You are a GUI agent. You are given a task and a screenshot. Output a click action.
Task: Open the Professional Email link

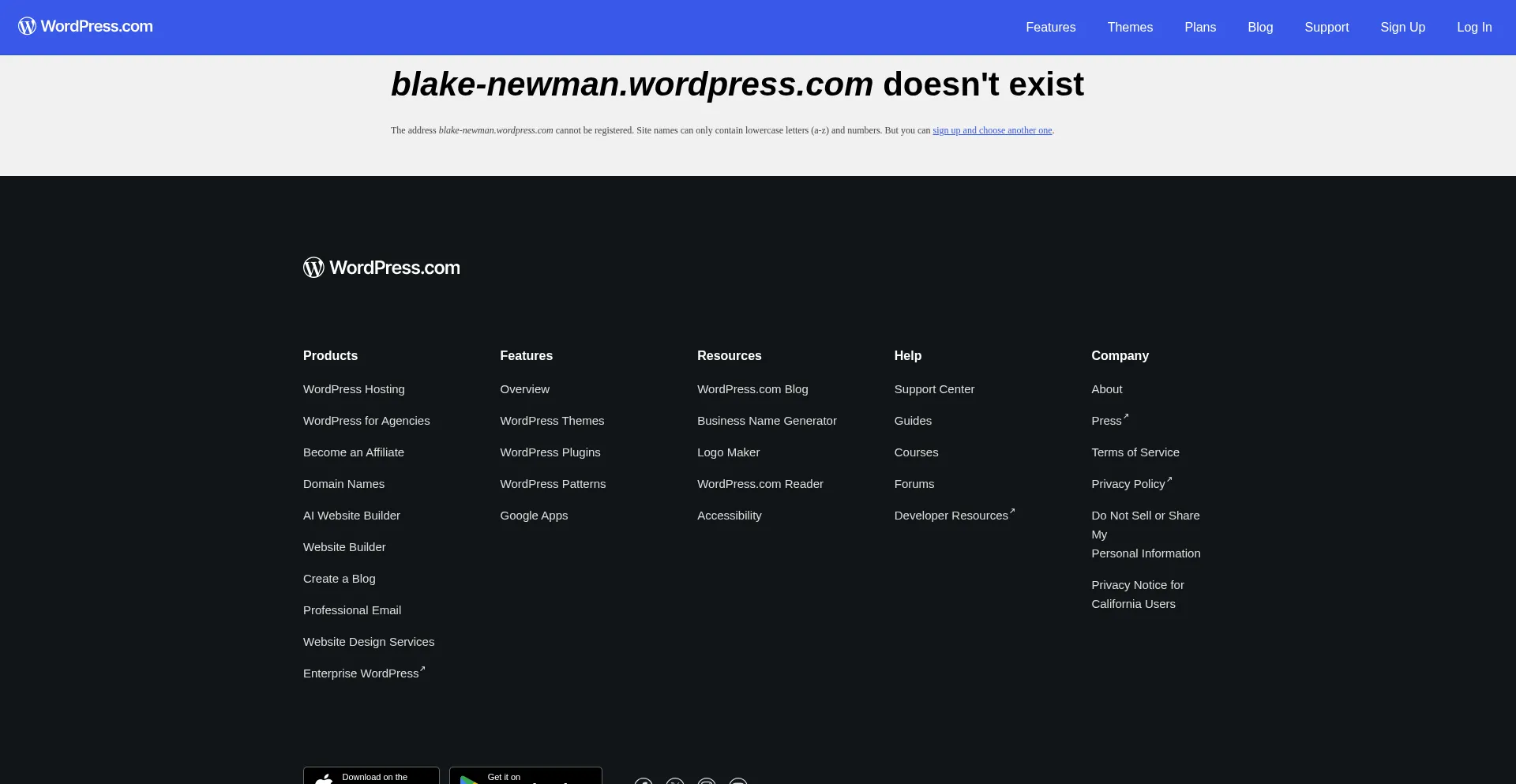pos(352,610)
